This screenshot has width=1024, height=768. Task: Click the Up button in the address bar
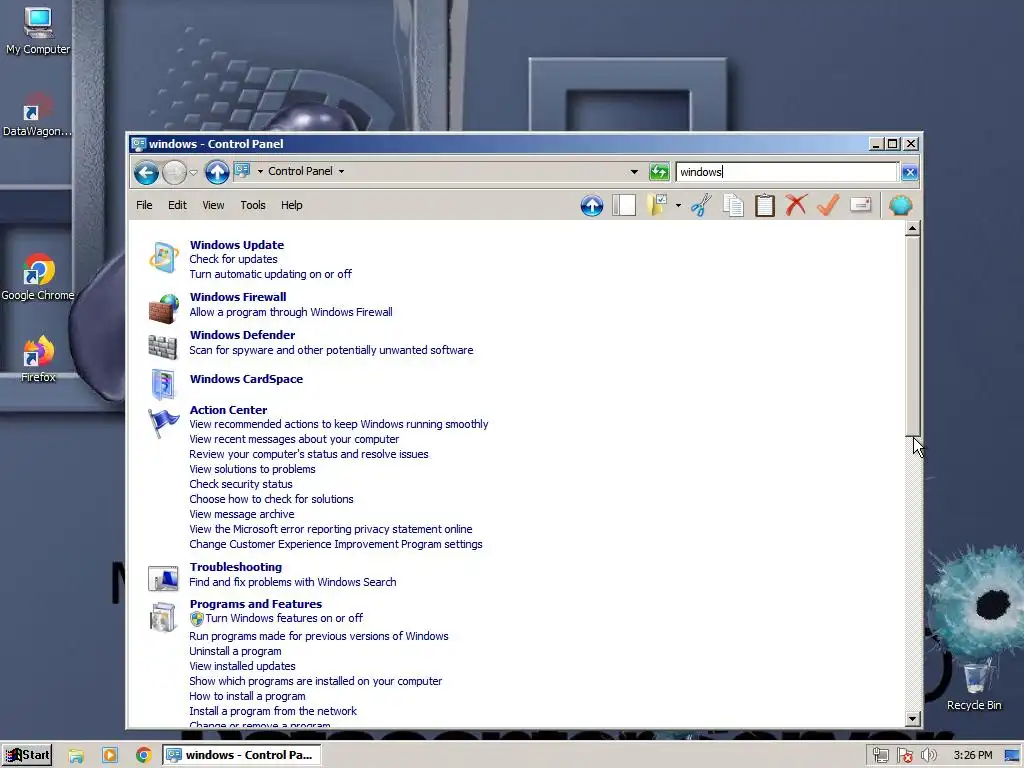tap(217, 172)
